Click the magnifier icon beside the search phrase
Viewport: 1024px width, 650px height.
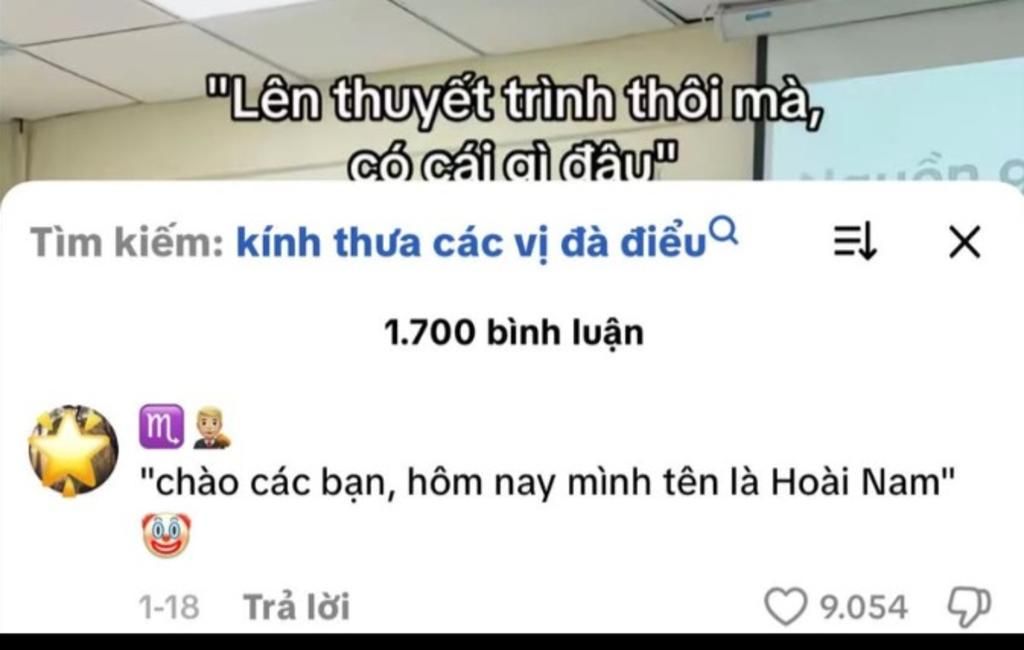tap(724, 231)
